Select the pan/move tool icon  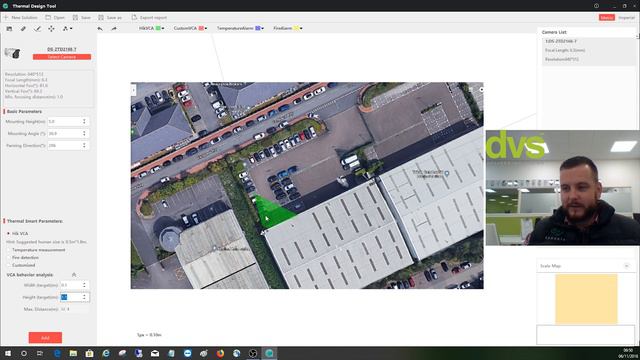(51, 29)
